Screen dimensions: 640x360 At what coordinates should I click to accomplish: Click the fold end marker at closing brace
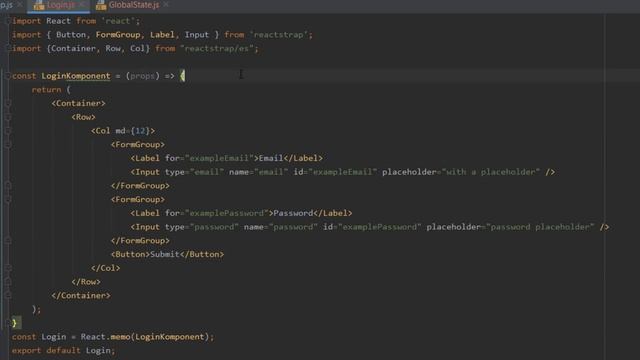point(8,323)
